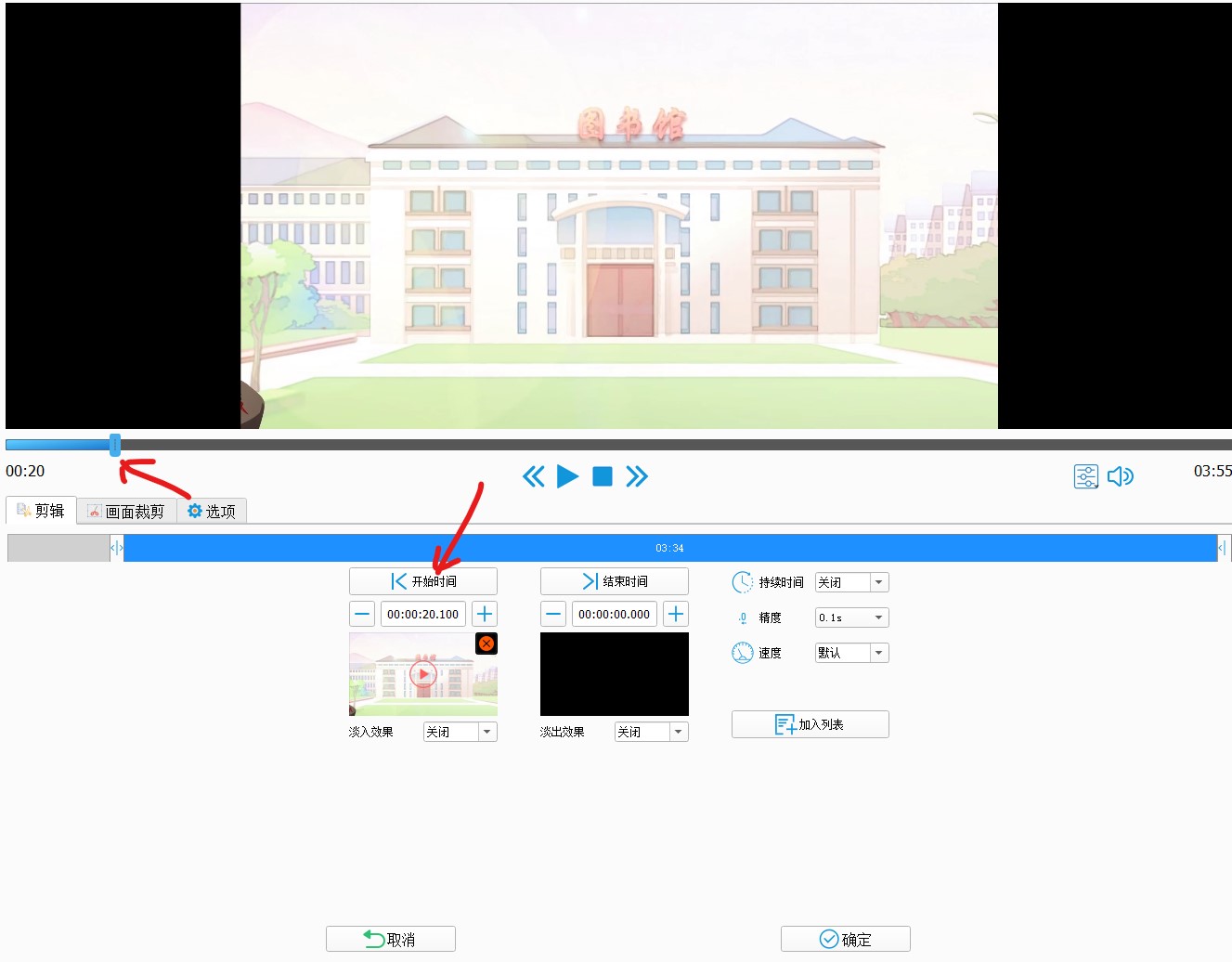Confirm with the 确定 button

pos(845,940)
